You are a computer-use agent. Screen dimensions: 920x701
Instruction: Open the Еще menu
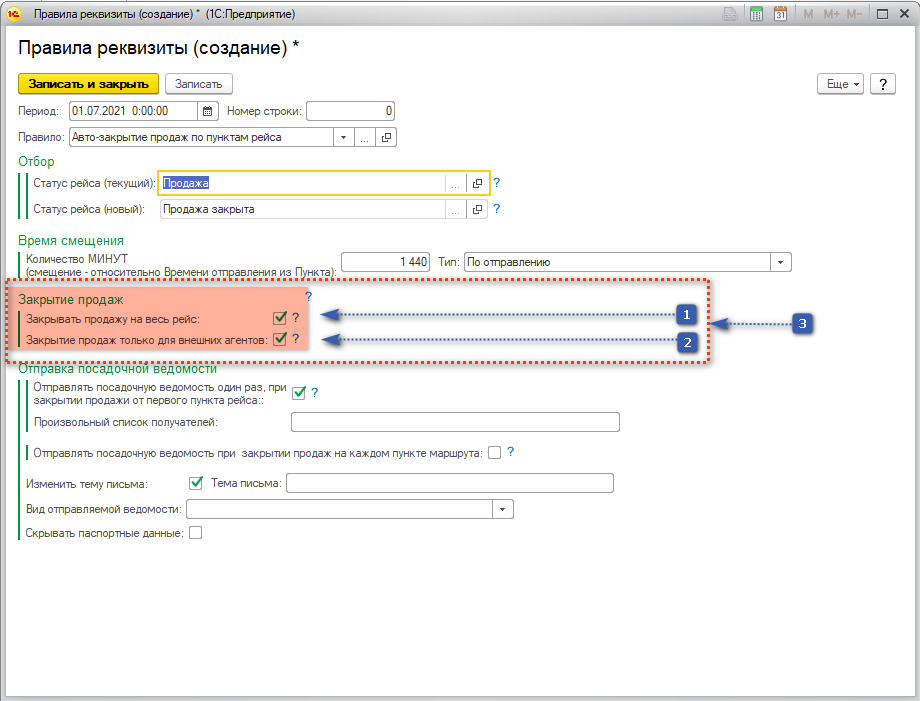(840, 85)
